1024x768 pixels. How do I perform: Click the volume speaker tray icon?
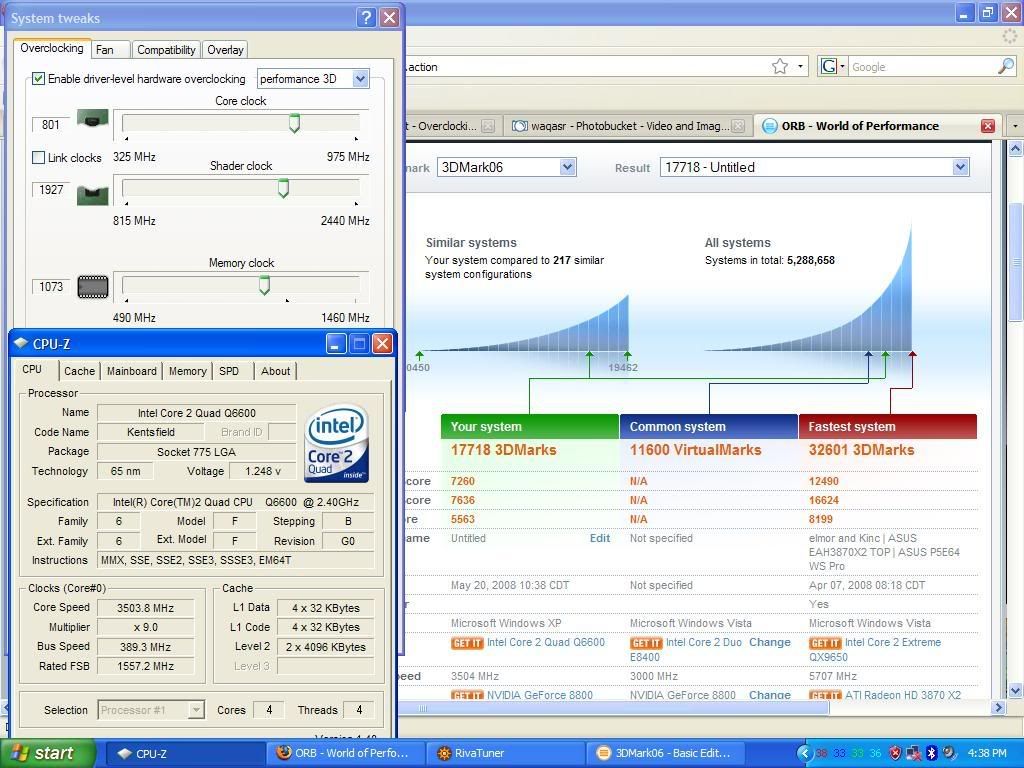coord(949,754)
